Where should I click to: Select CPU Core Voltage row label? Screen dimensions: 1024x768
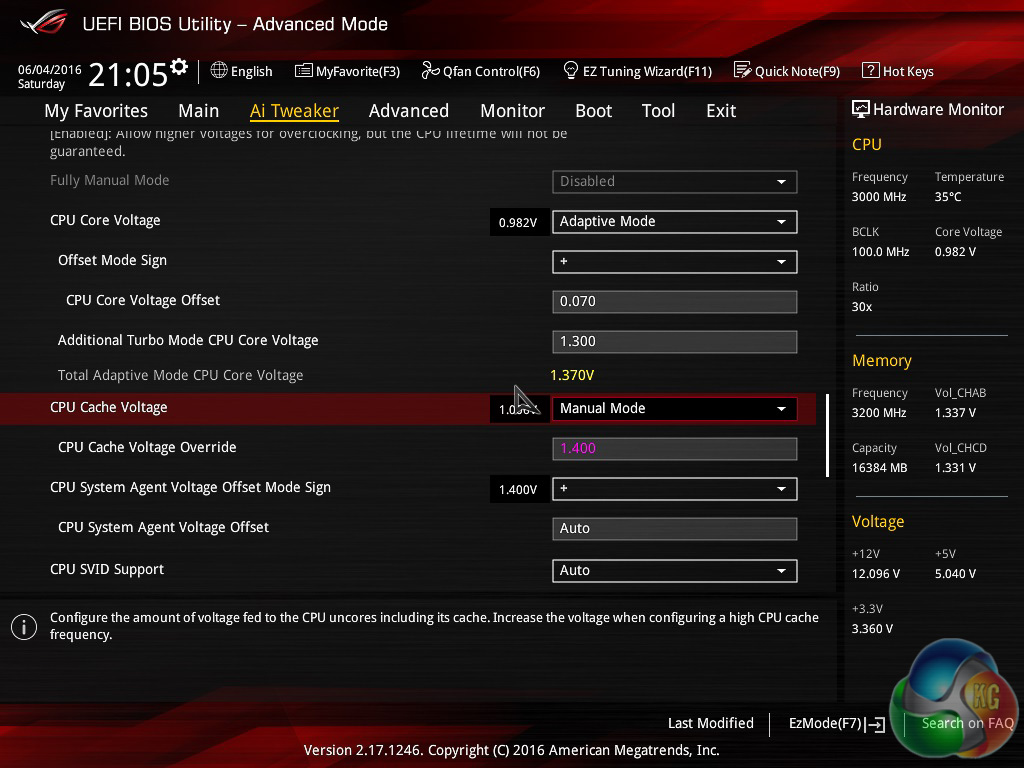coord(105,221)
